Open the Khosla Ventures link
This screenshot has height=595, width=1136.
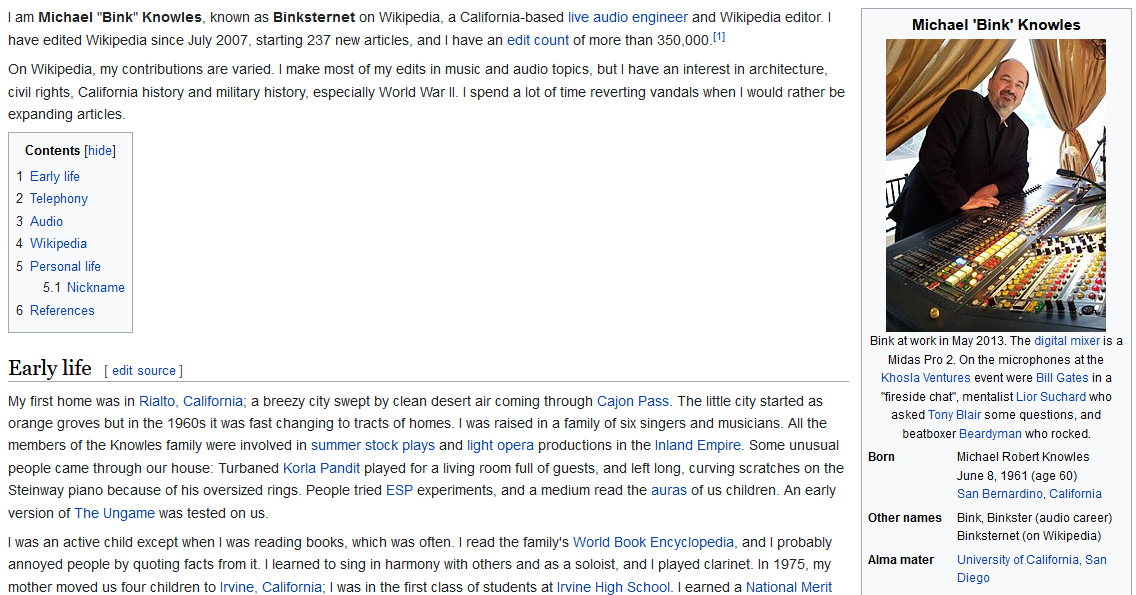(925, 378)
